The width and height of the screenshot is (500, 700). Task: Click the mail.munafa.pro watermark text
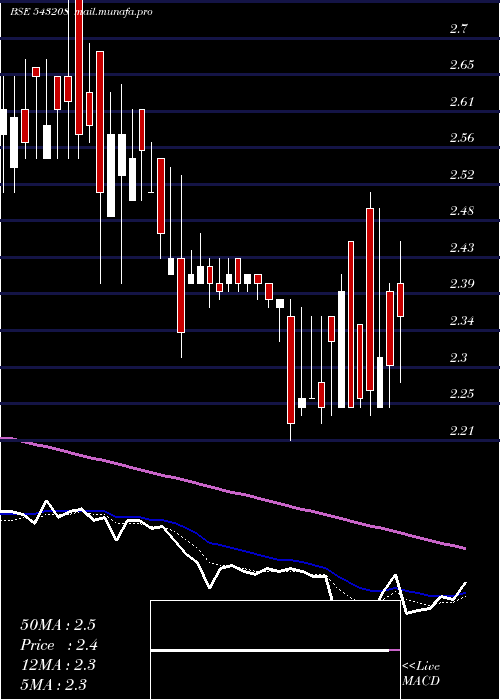113,12
